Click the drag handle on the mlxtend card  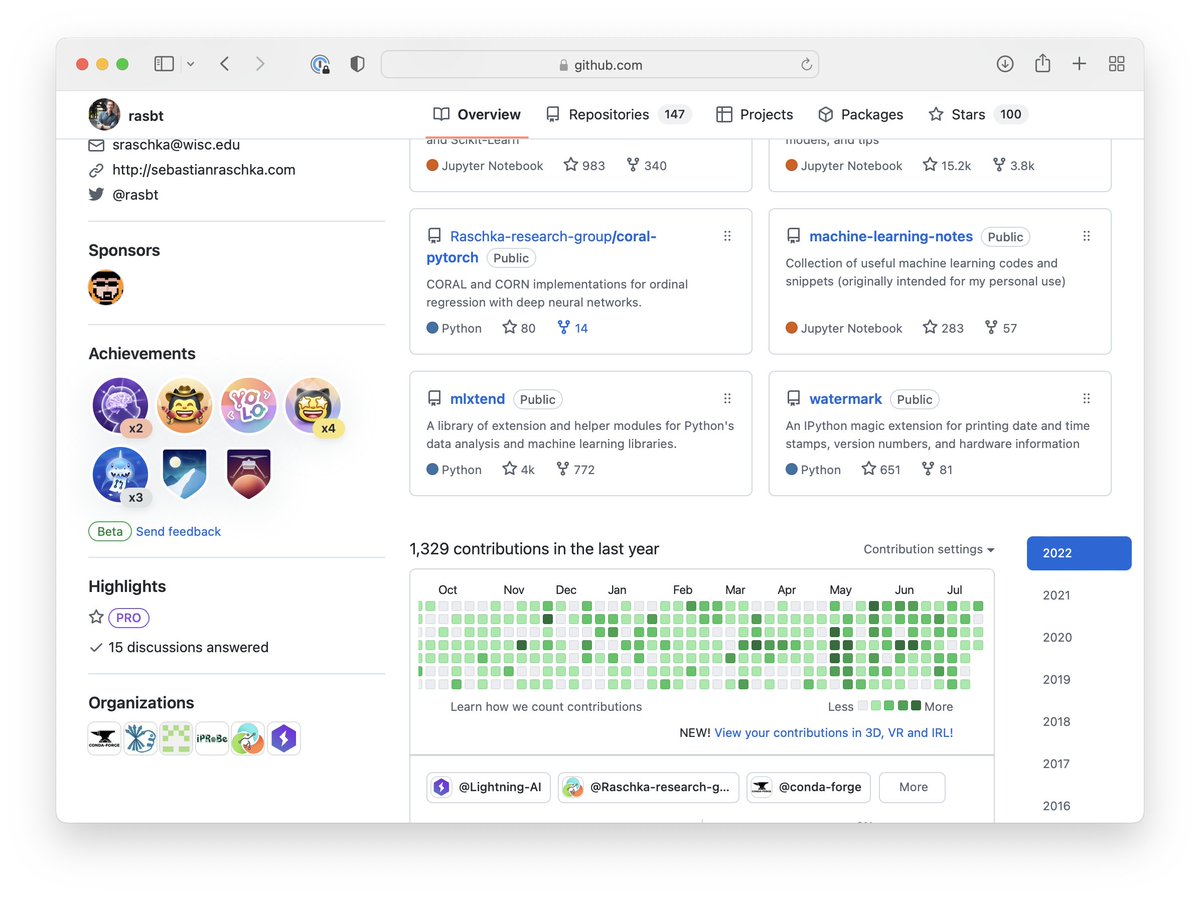tap(727, 398)
